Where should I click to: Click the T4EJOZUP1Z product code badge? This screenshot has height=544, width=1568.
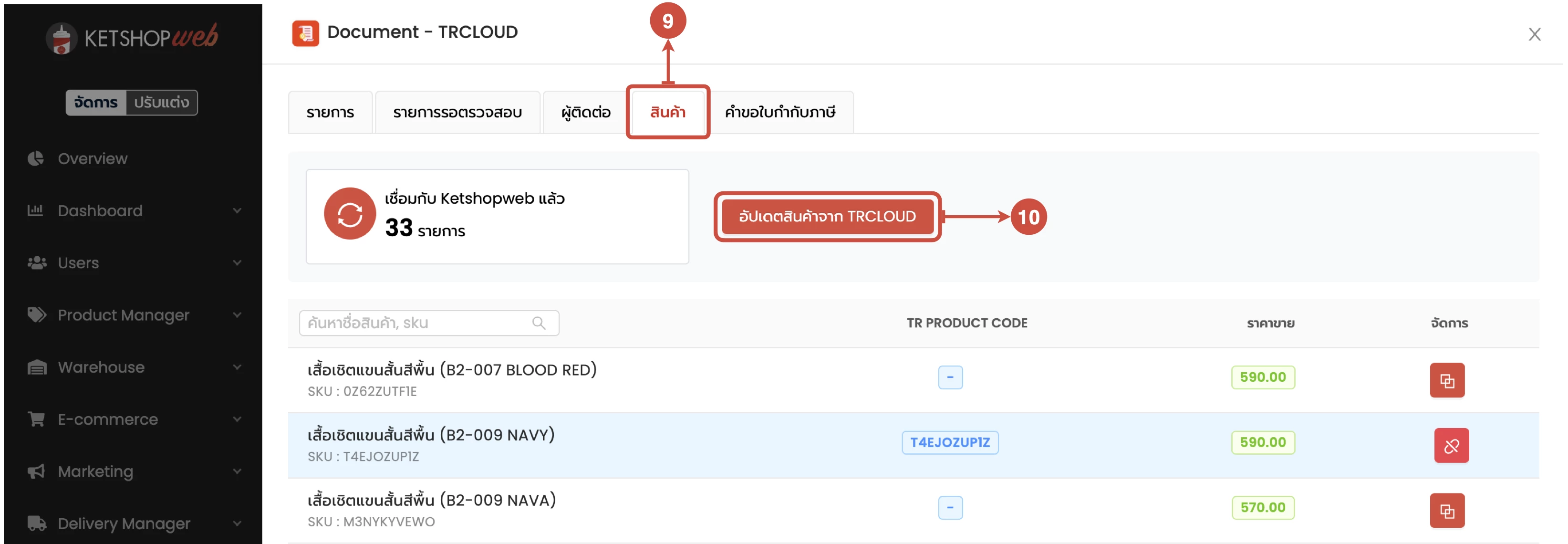point(950,442)
